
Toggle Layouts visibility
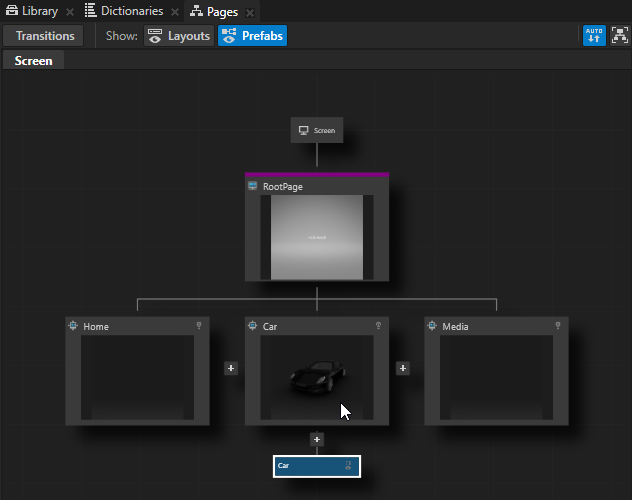[x=178, y=36]
